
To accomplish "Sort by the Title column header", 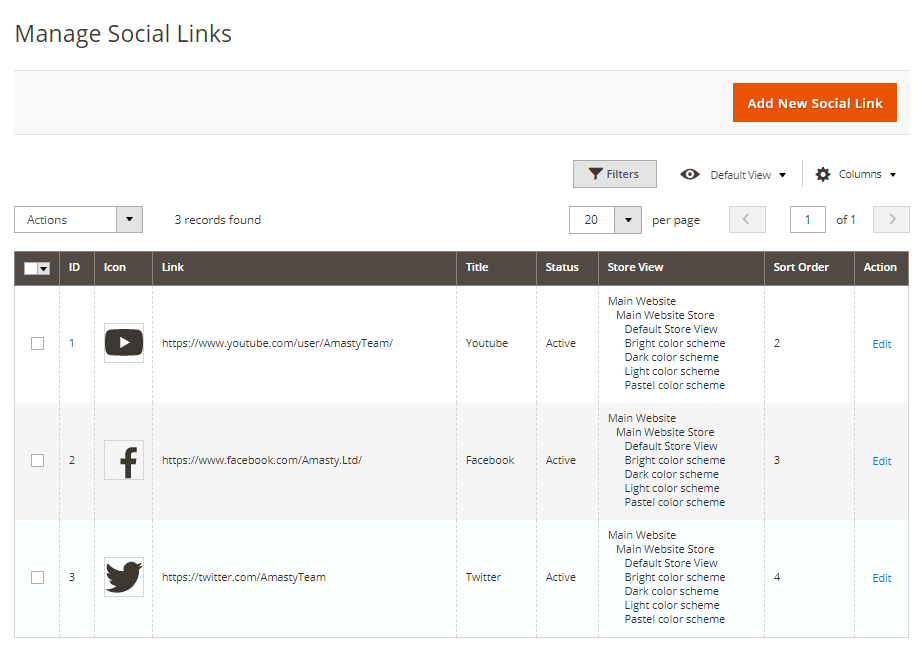I will click(477, 267).
